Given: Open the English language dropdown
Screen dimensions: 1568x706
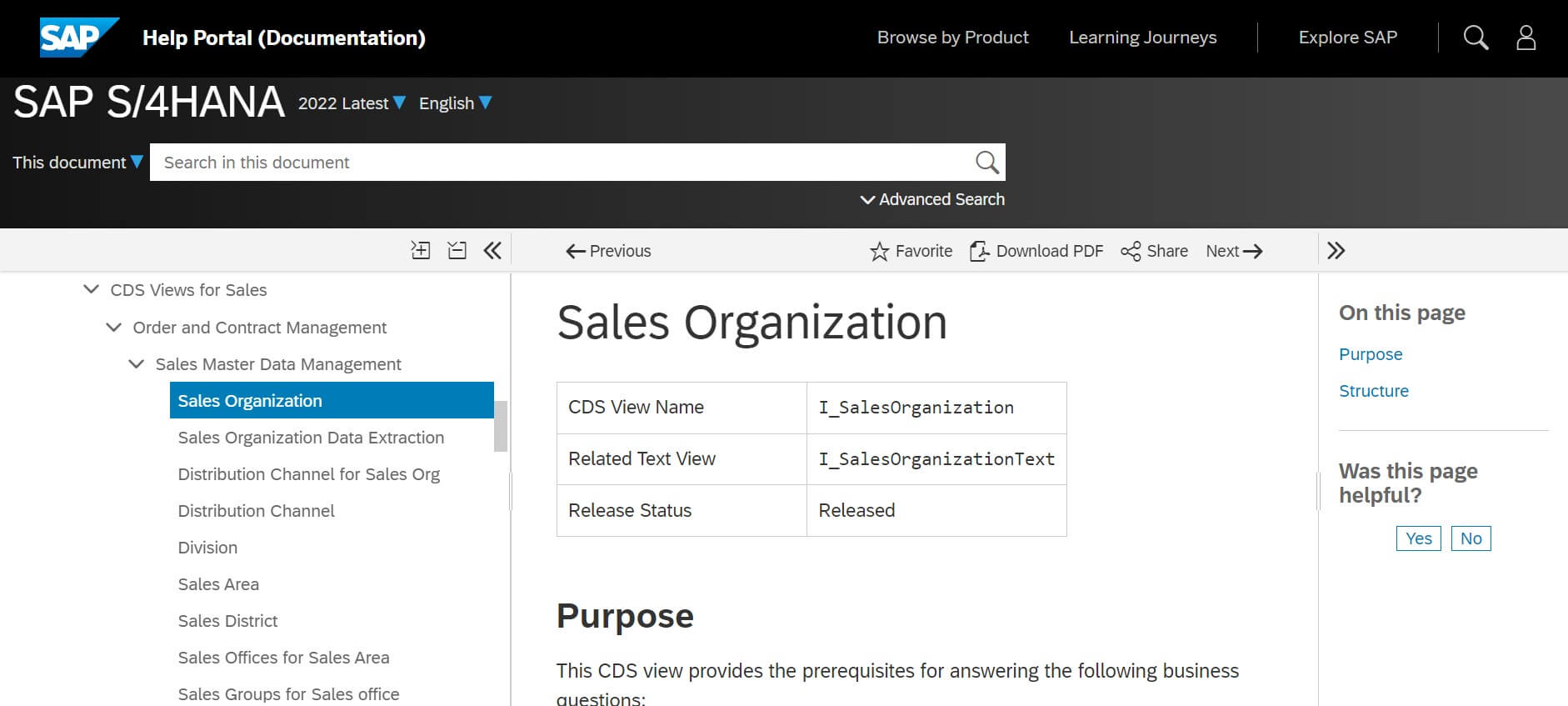Looking at the screenshot, I should pyautogui.click(x=455, y=103).
